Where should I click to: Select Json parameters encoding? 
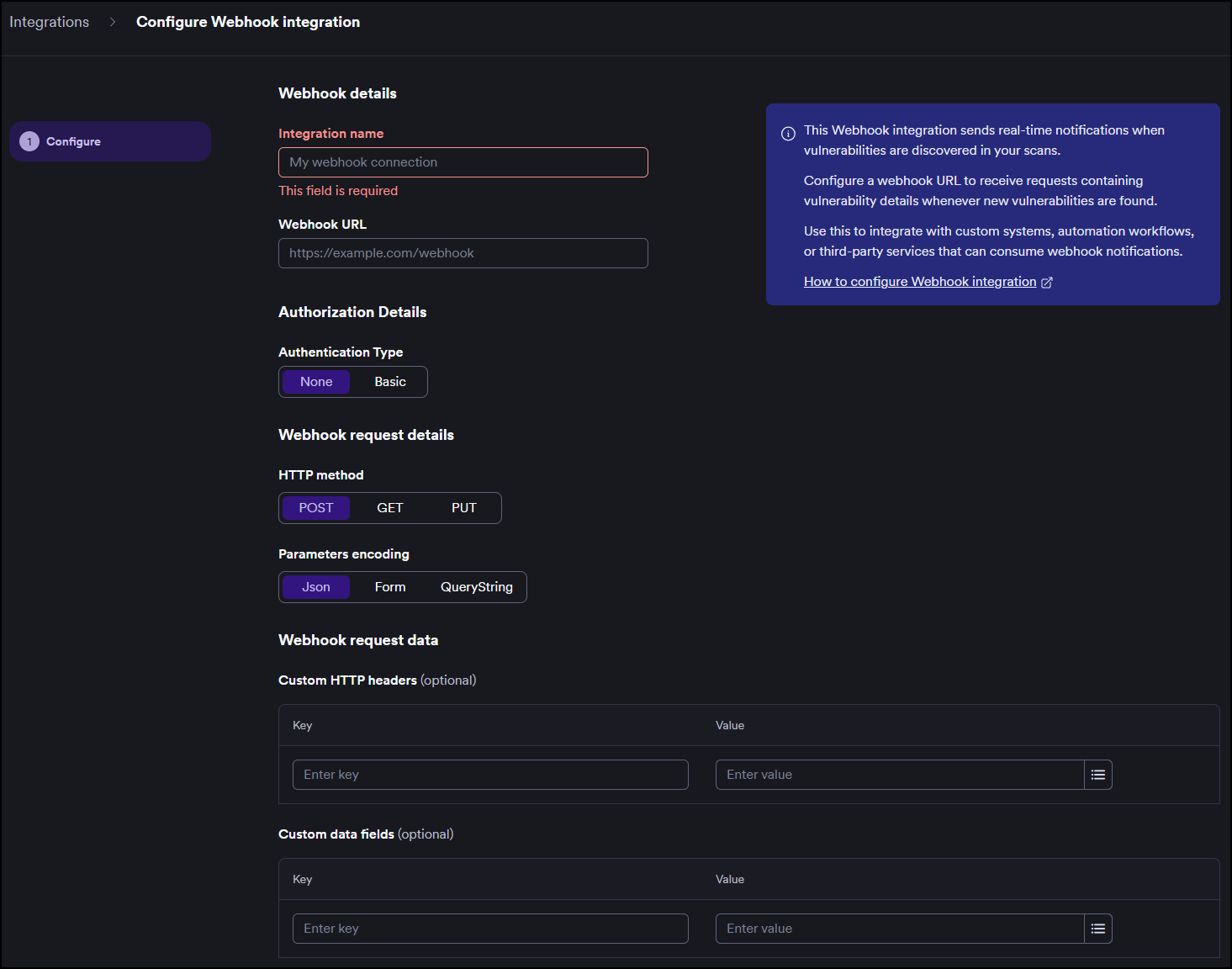pos(315,586)
